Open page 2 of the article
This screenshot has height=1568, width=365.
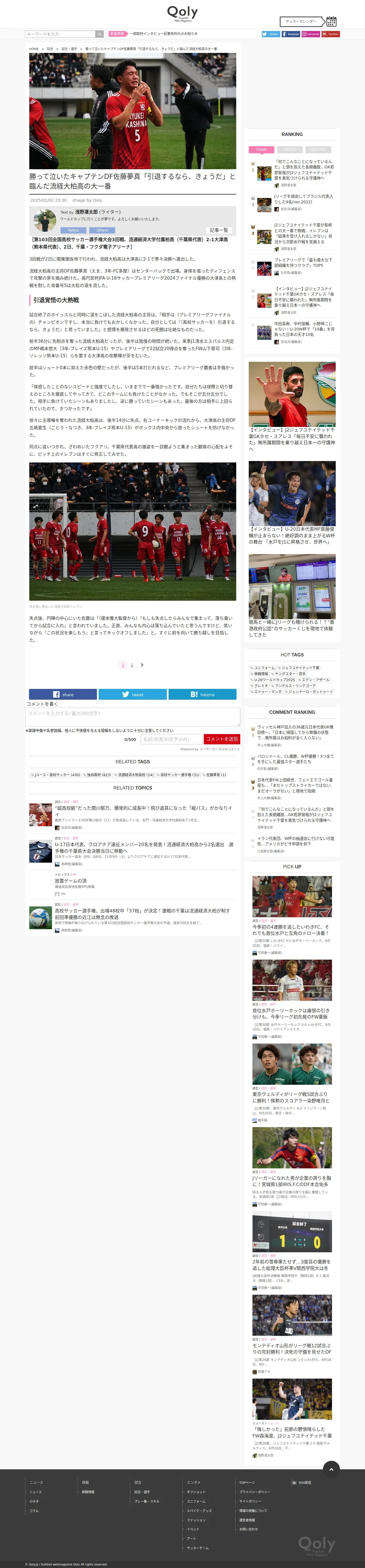132,665
